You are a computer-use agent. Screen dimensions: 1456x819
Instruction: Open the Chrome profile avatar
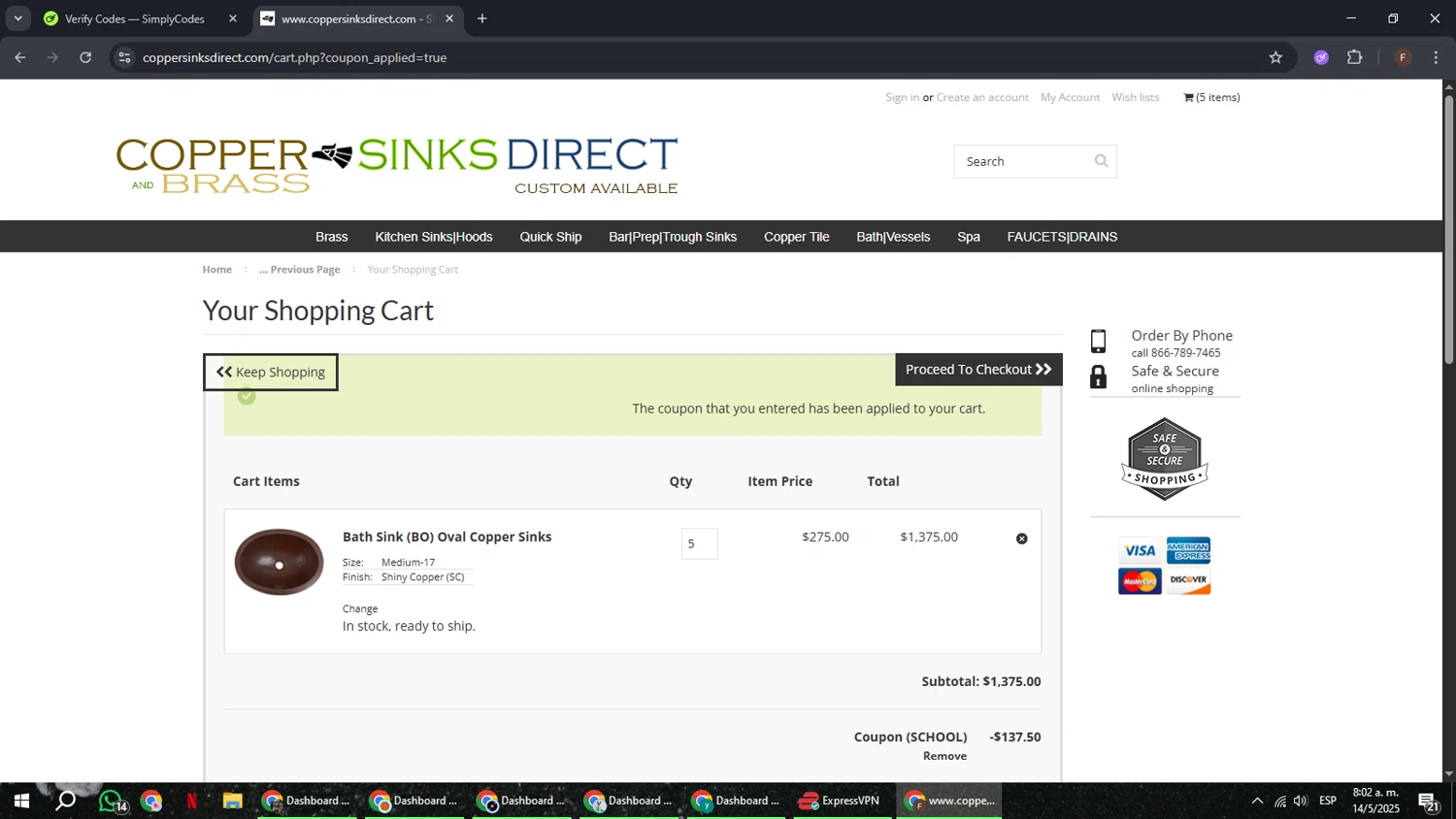coord(1403,57)
